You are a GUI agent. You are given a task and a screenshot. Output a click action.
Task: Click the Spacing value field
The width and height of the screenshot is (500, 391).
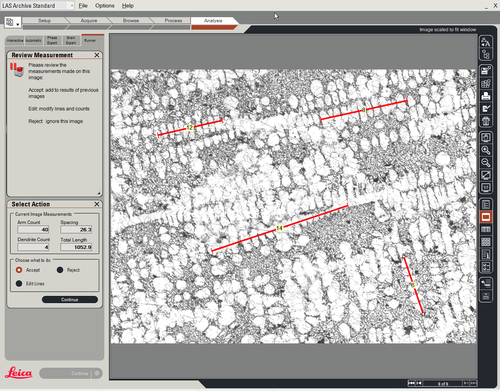(x=76, y=229)
